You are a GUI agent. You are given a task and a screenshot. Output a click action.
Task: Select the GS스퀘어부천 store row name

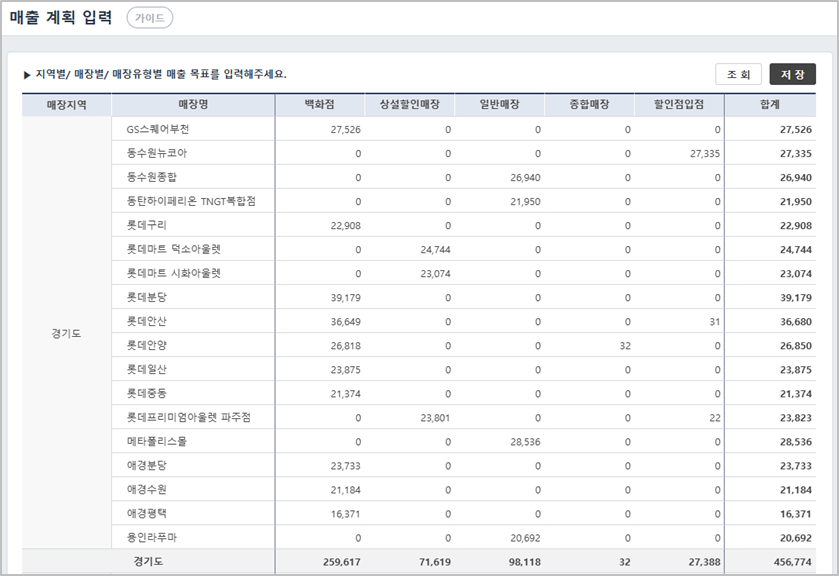pyautogui.click(x=158, y=129)
